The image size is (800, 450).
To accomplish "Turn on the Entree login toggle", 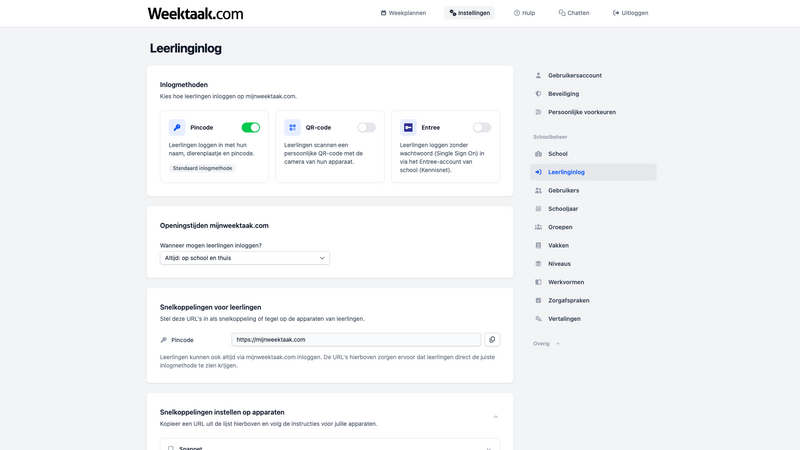I will point(482,128).
